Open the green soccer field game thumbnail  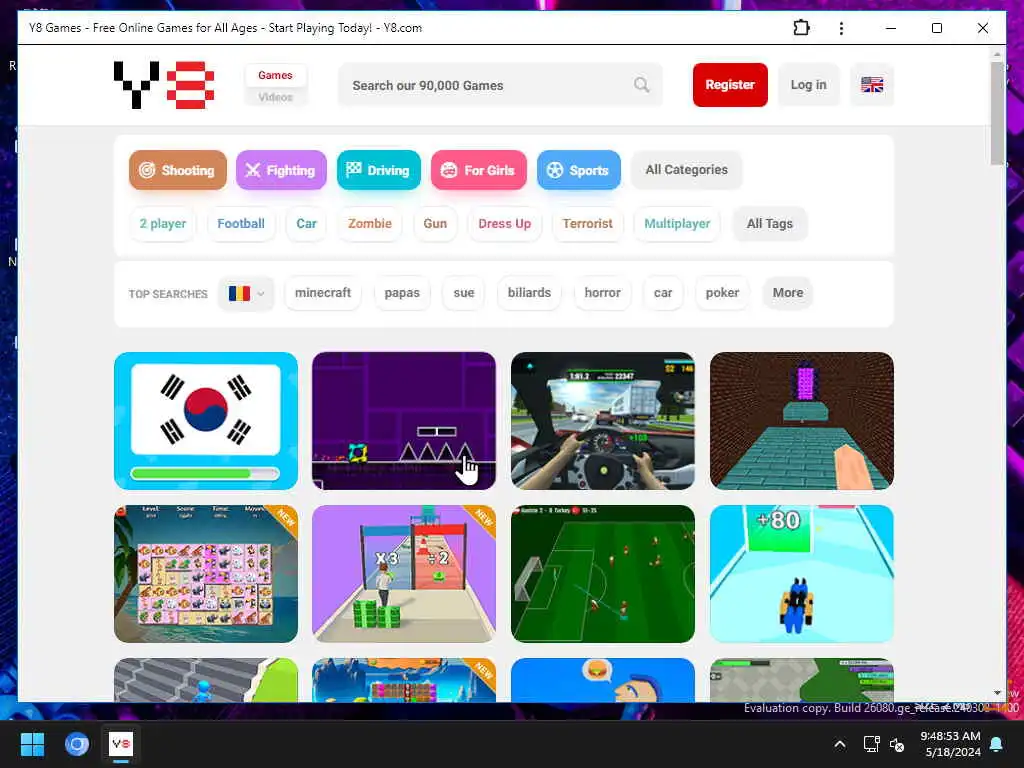point(603,573)
